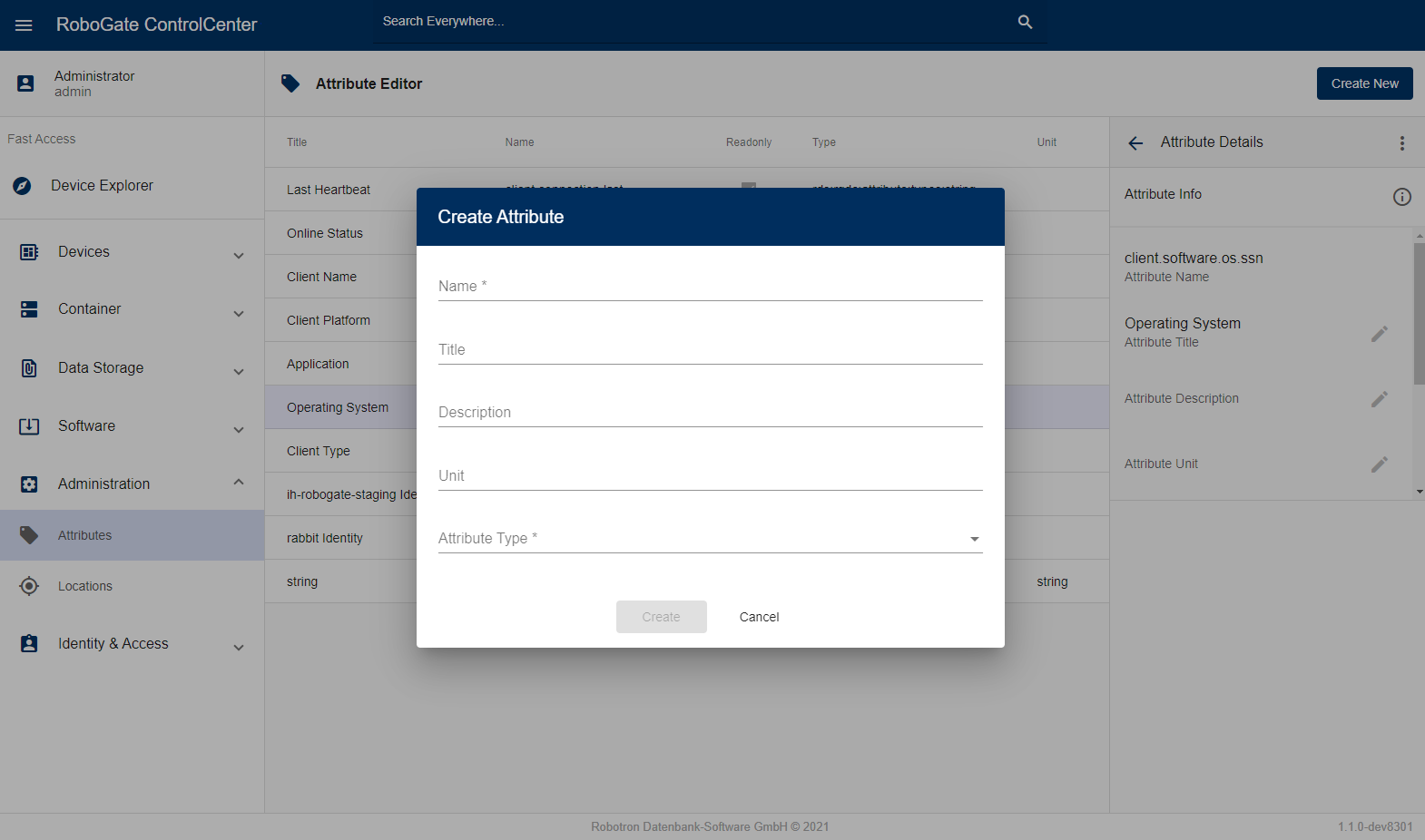
Task: Edit the Attribute Description pencil icon
Action: (1380, 399)
